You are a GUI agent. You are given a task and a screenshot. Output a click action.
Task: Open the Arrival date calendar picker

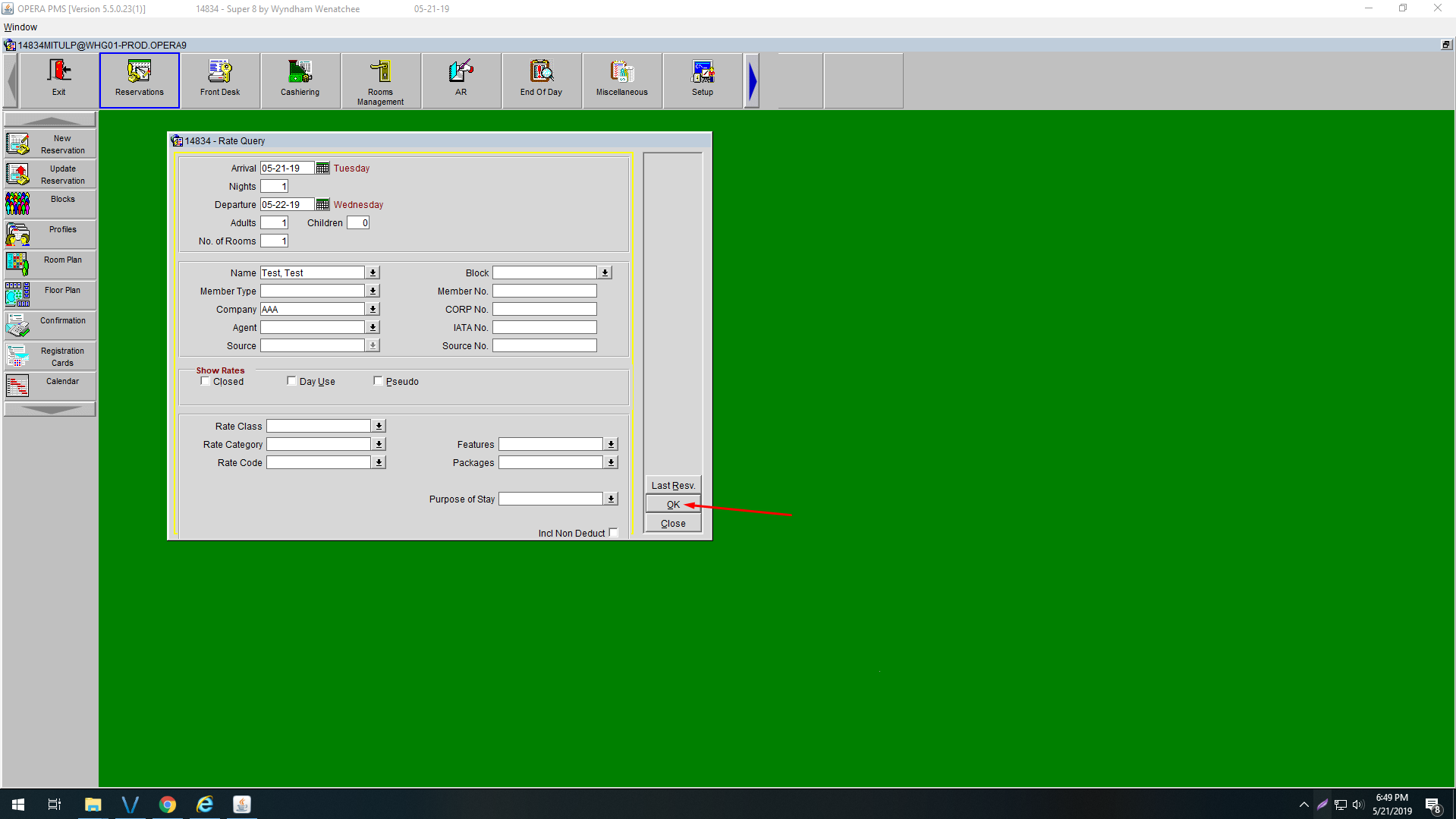pos(322,169)
